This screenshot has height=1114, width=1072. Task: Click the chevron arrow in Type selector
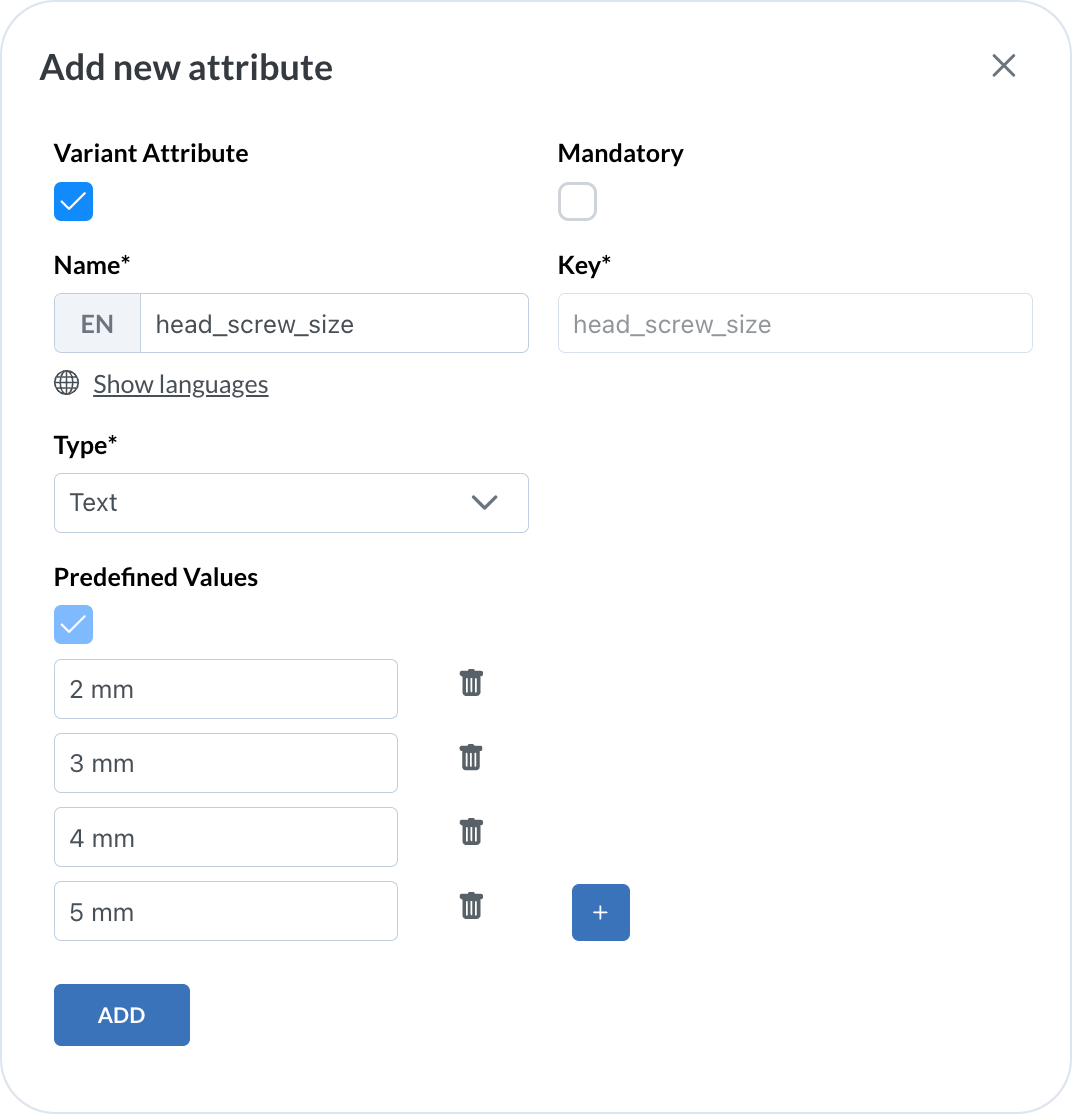[484, 503]
